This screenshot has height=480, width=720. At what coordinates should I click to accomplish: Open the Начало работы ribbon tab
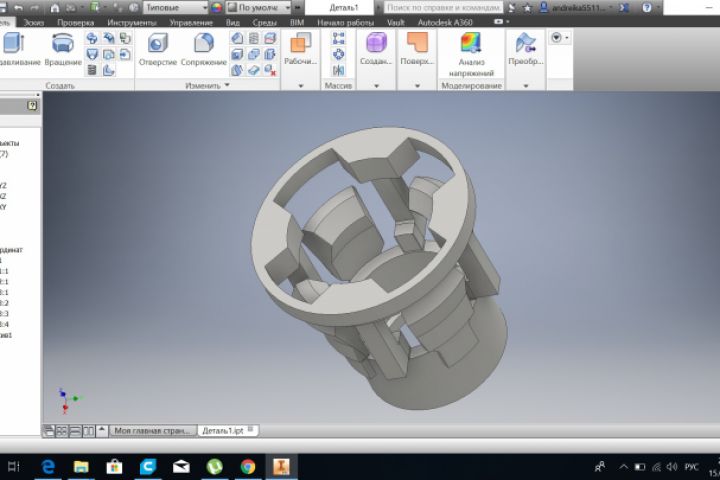click(x=345, y=22)
